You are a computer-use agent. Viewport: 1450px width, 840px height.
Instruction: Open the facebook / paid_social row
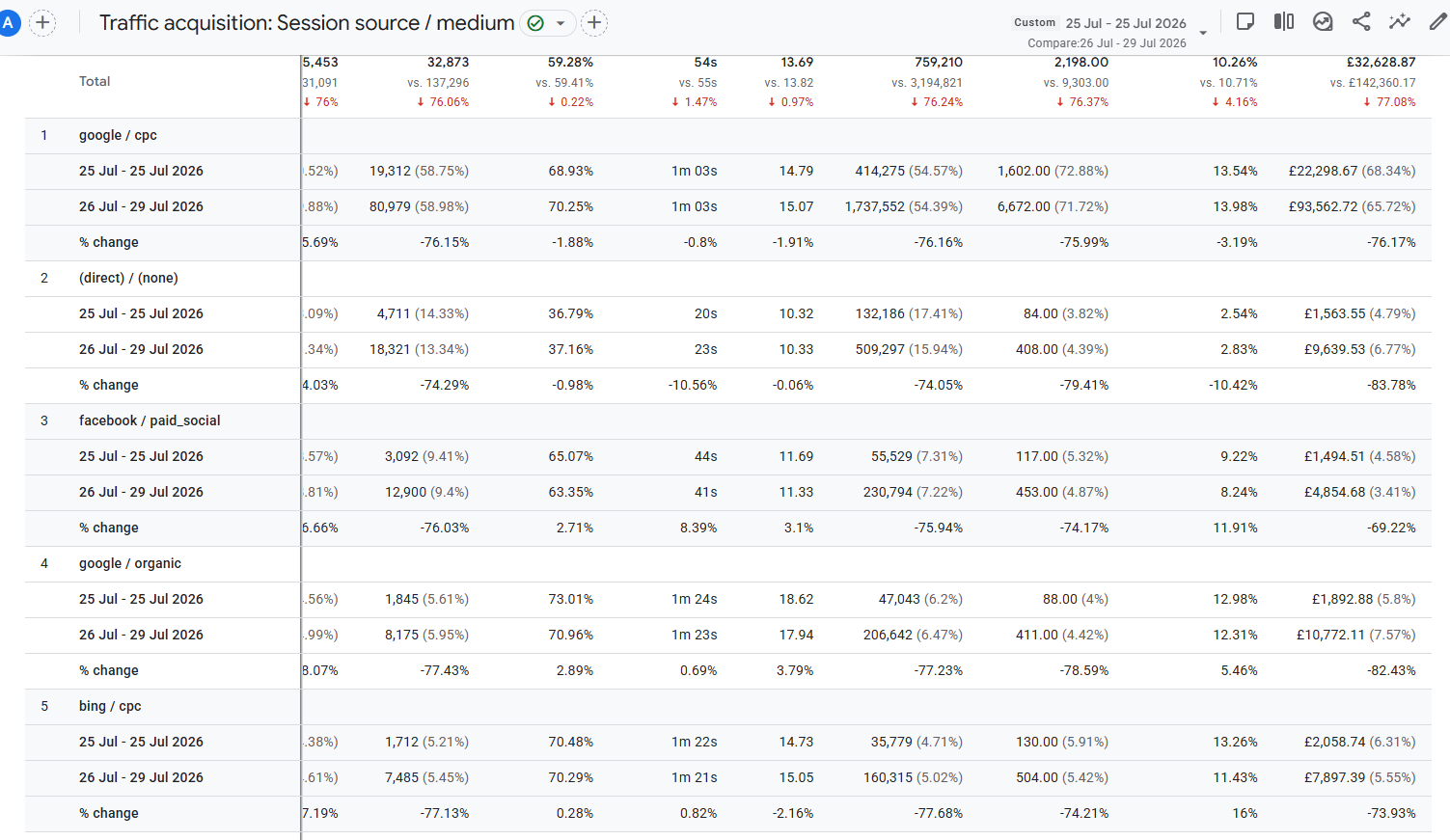pos(727,421)
